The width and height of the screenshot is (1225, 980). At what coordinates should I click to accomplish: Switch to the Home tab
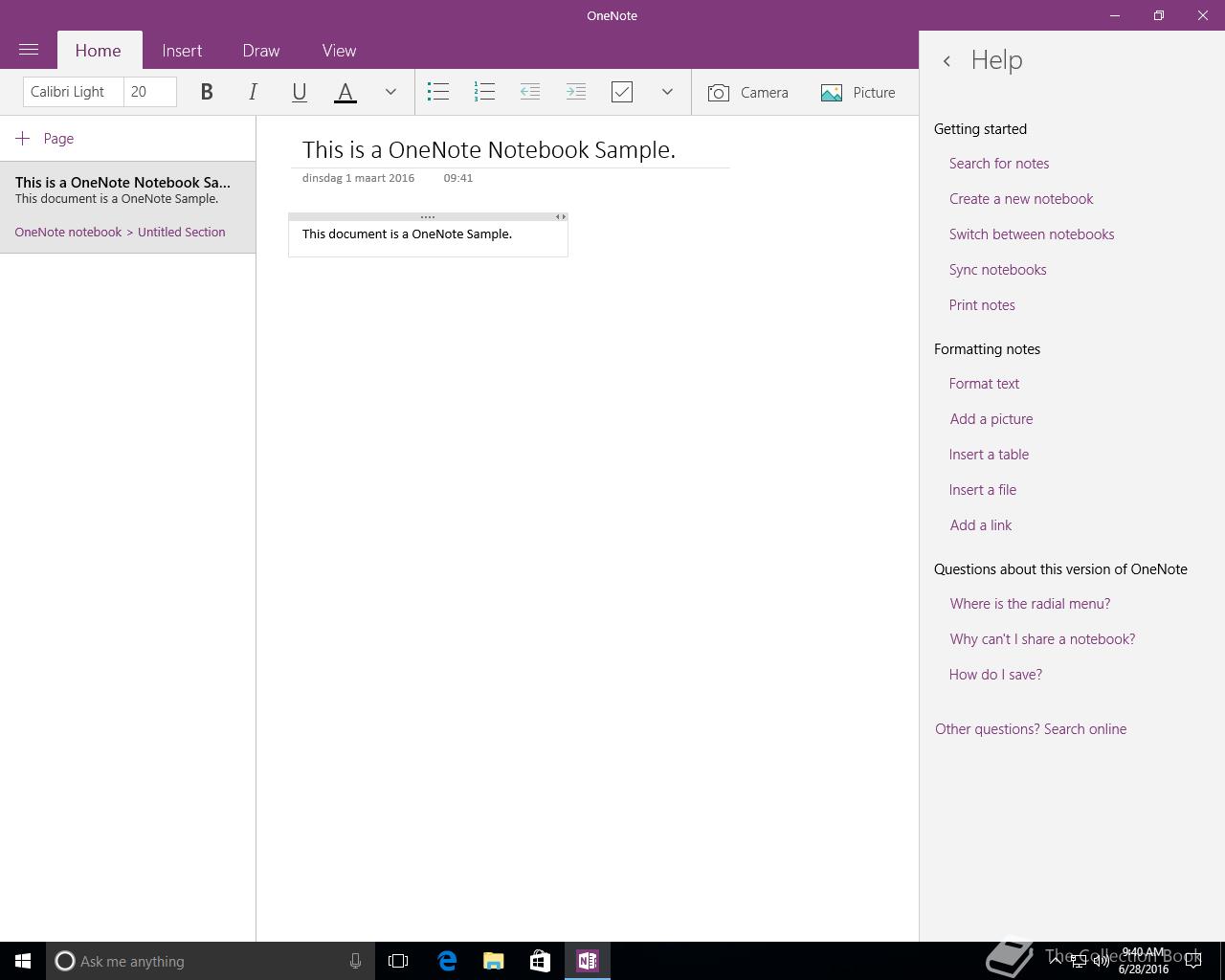[99, 51]
